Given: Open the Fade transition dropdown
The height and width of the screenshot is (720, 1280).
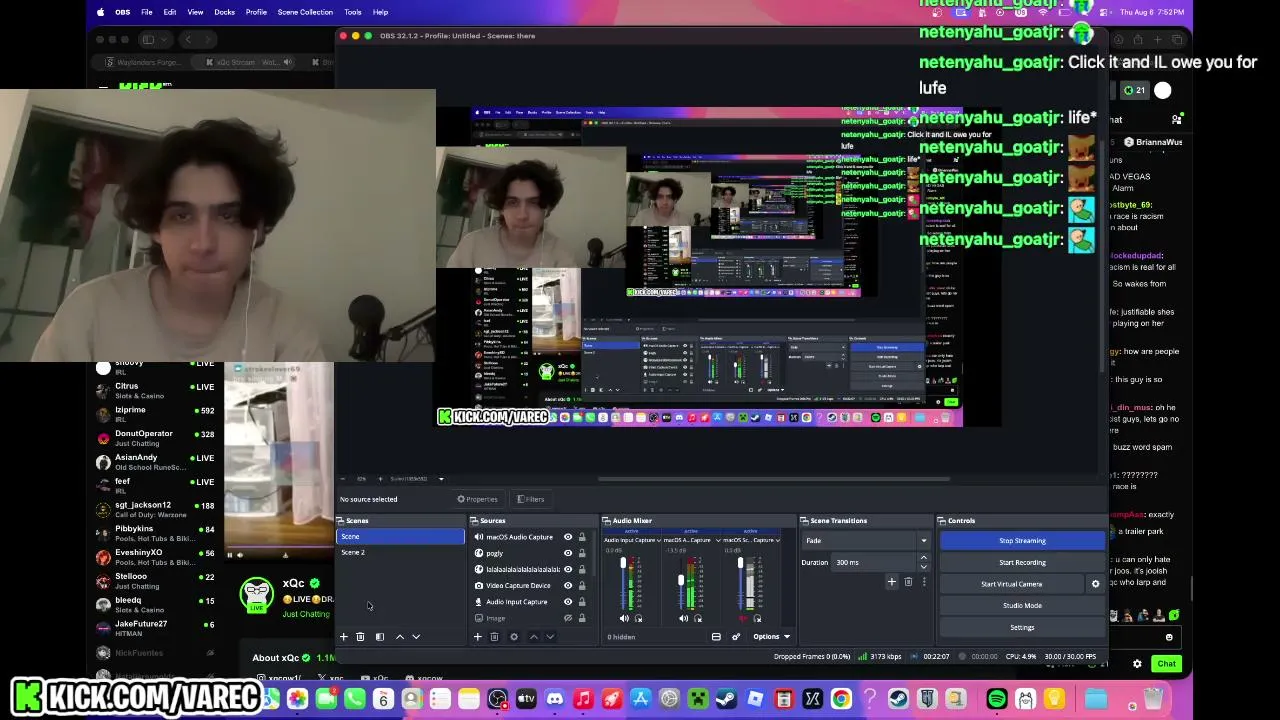Looking at the screenshot, I should (866, 541).
